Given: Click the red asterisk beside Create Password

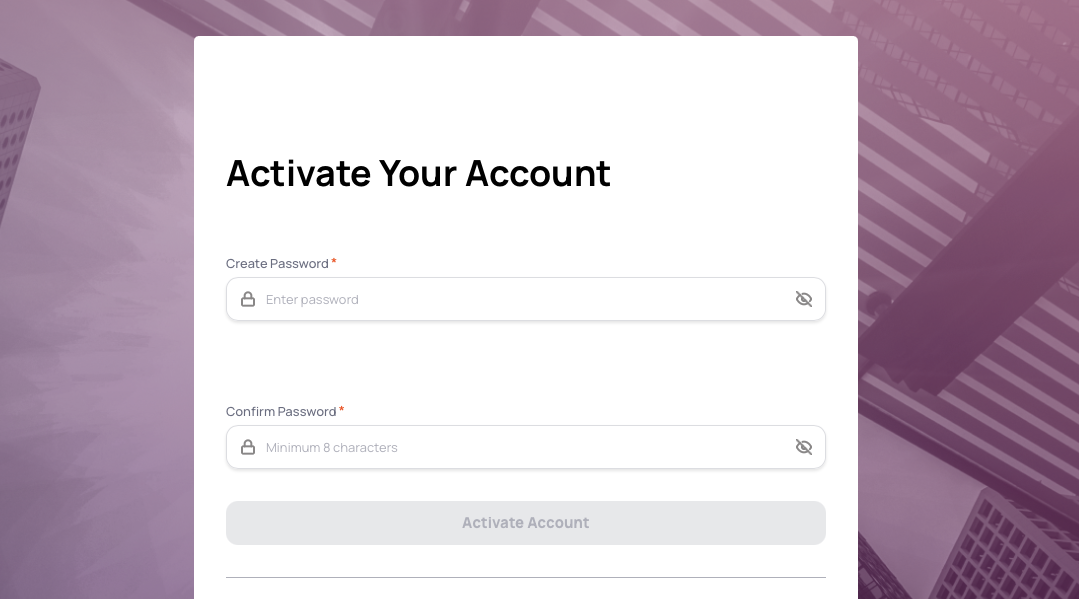Looking at the screenshot, I should click(334, 262).
